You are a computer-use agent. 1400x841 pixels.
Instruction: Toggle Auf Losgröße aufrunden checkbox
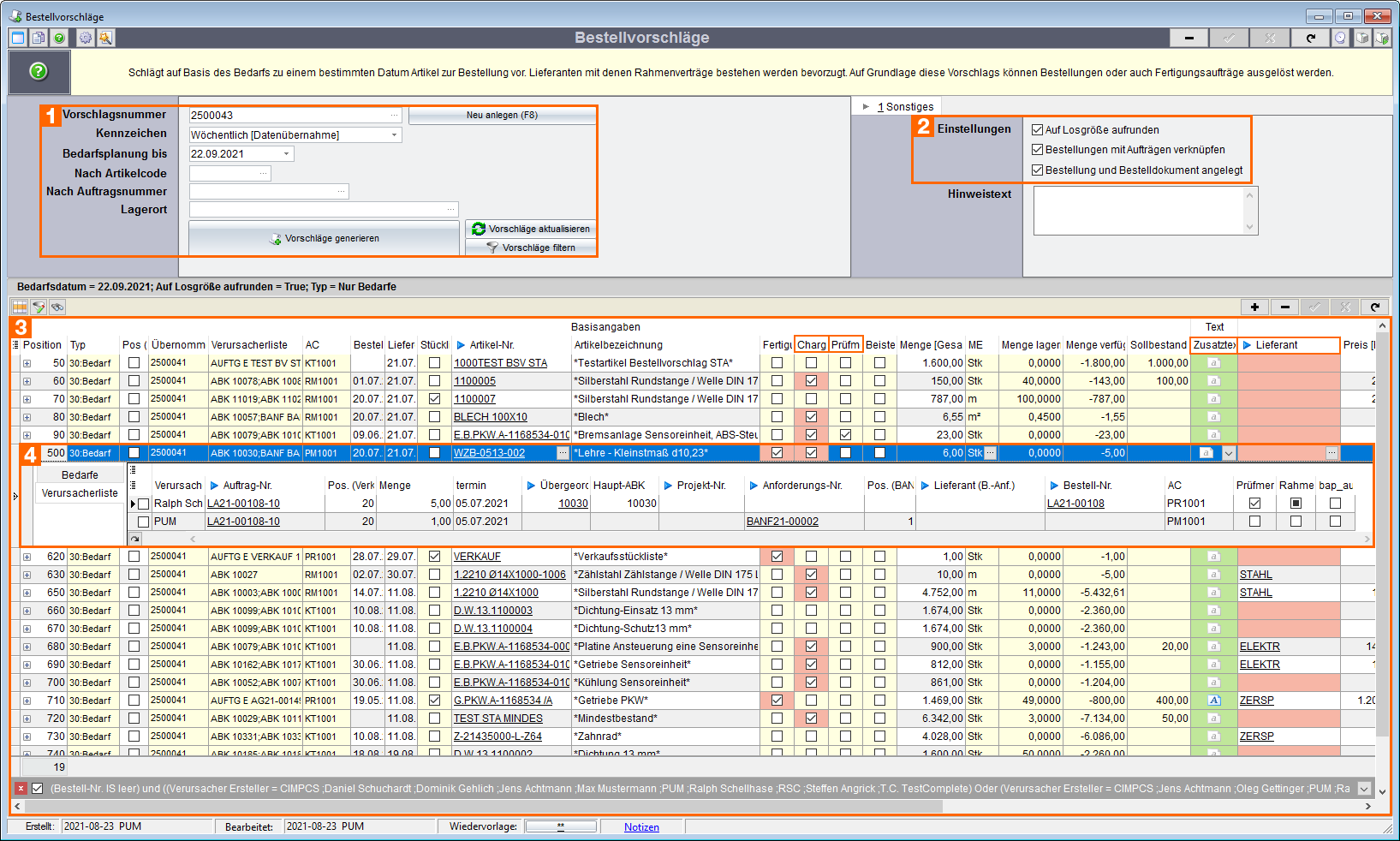pyautogui.click(x=1038, y=130)
